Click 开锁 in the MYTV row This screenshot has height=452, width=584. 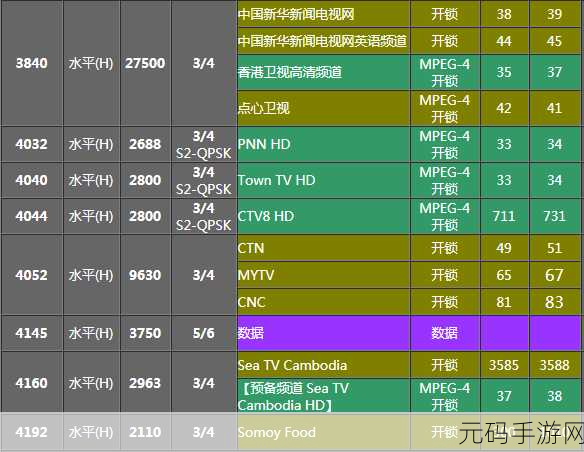(445, 275)
